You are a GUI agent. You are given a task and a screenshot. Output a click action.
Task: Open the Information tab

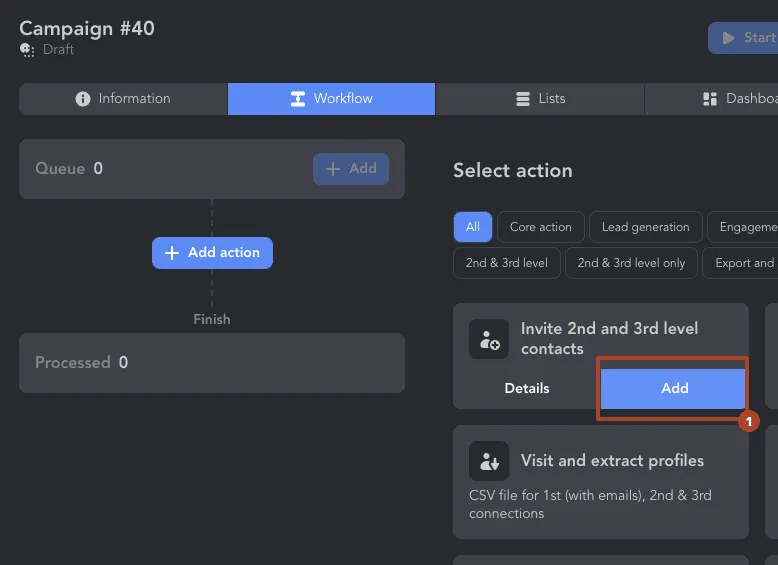click(x=123, y=99)
